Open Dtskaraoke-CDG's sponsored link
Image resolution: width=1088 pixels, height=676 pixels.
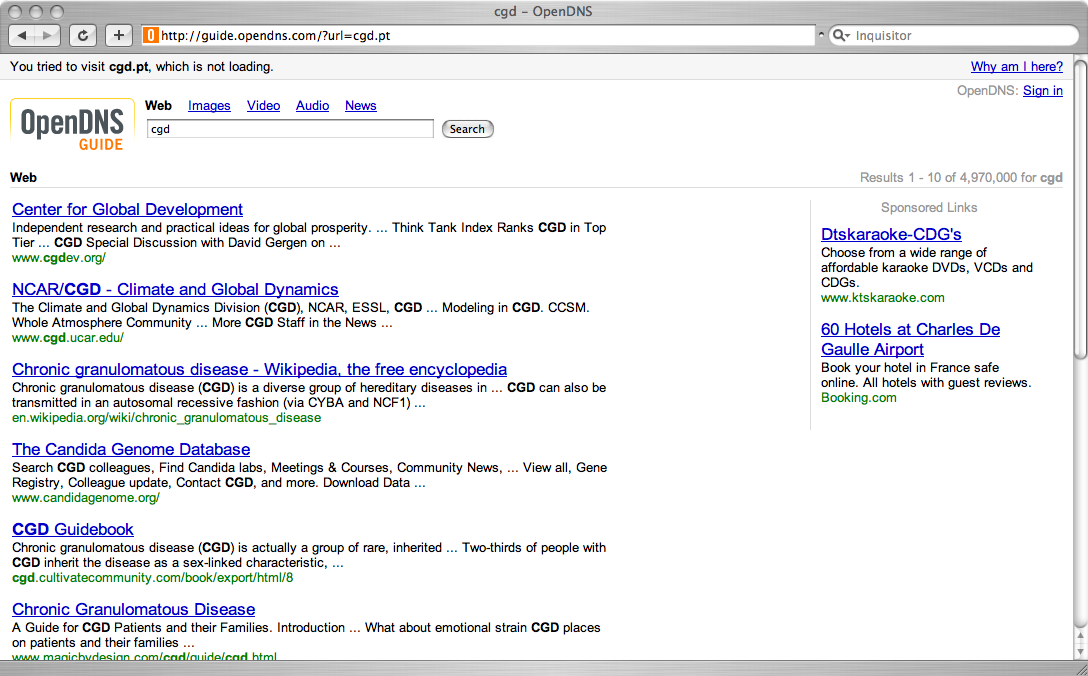point(891,234)
